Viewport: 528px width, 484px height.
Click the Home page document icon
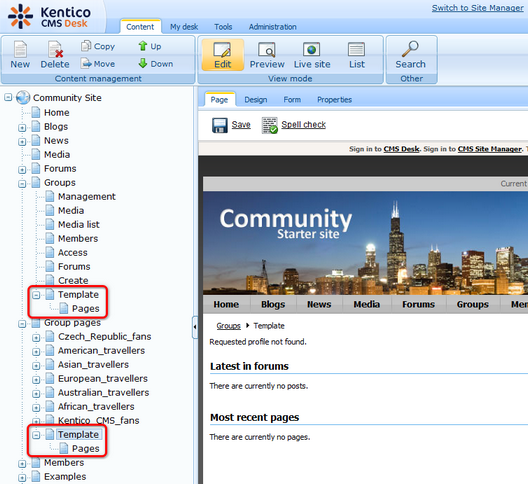[36, 112]
